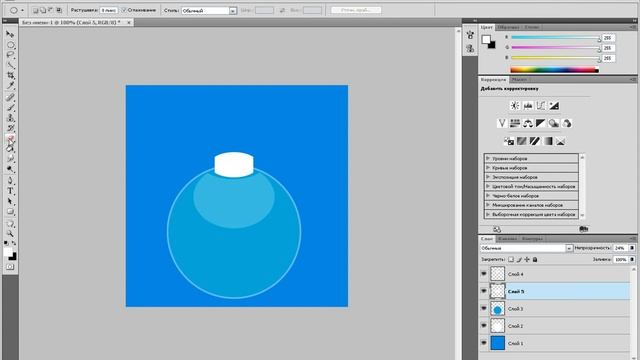This screenshot has height=360, width=640.
Task: Expand the Hue/Saturation presets row
Action: tap(488, 187)
